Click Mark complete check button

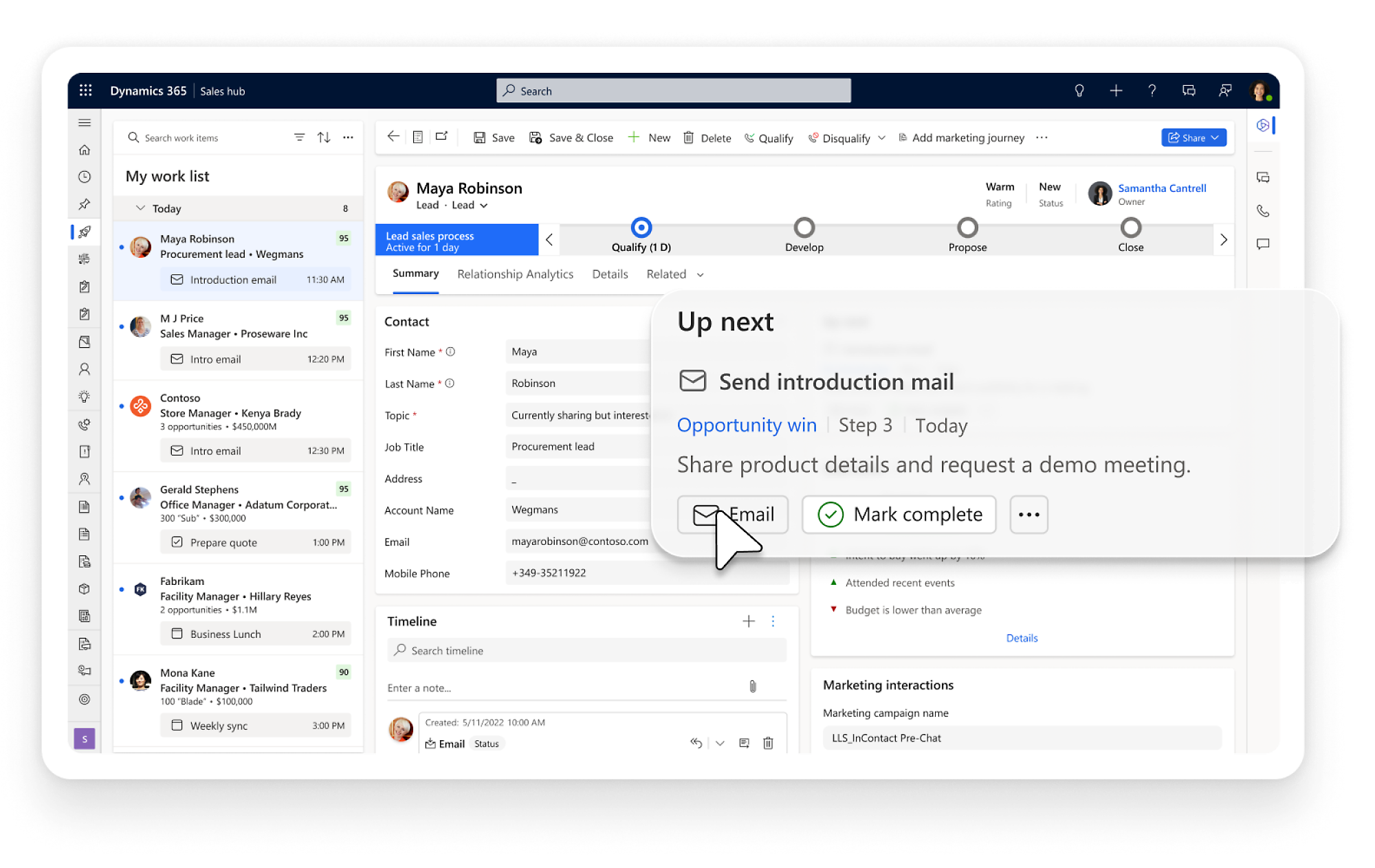pos(899,515)
